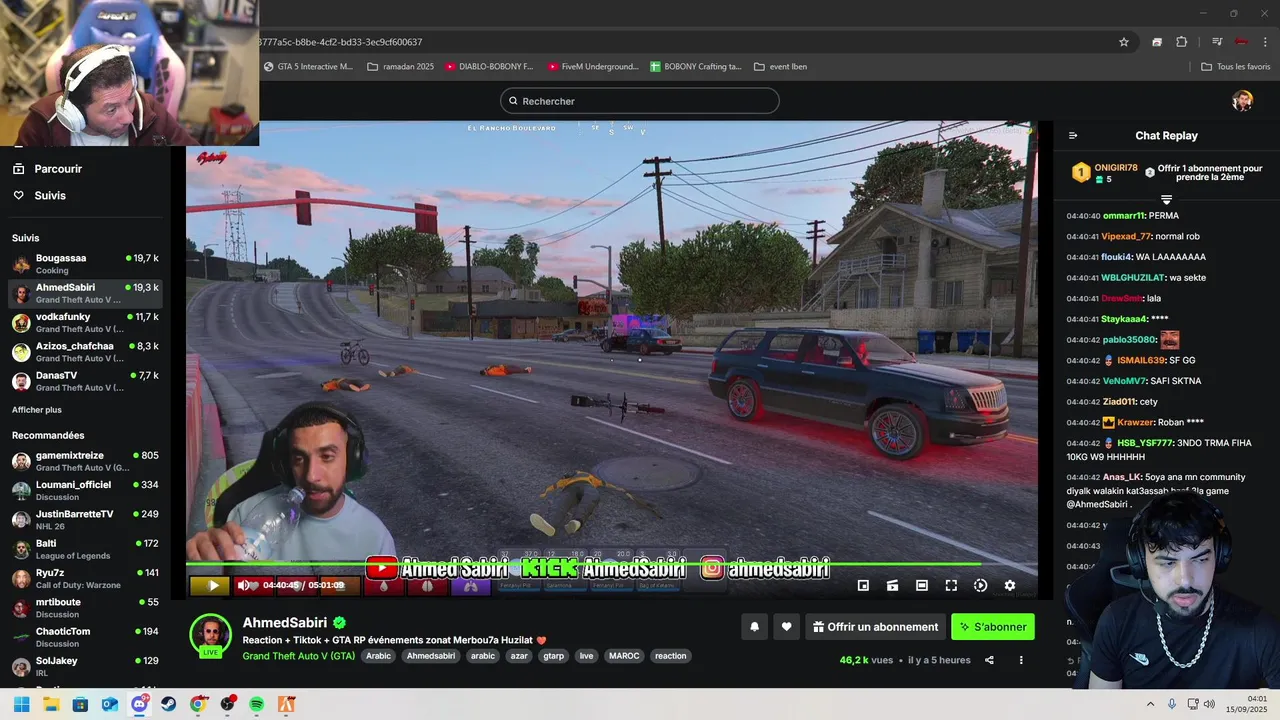Viewport: 1280px width, 720px height.
Task: Click Offrir un abonnement button
Action: click(875, 627)
